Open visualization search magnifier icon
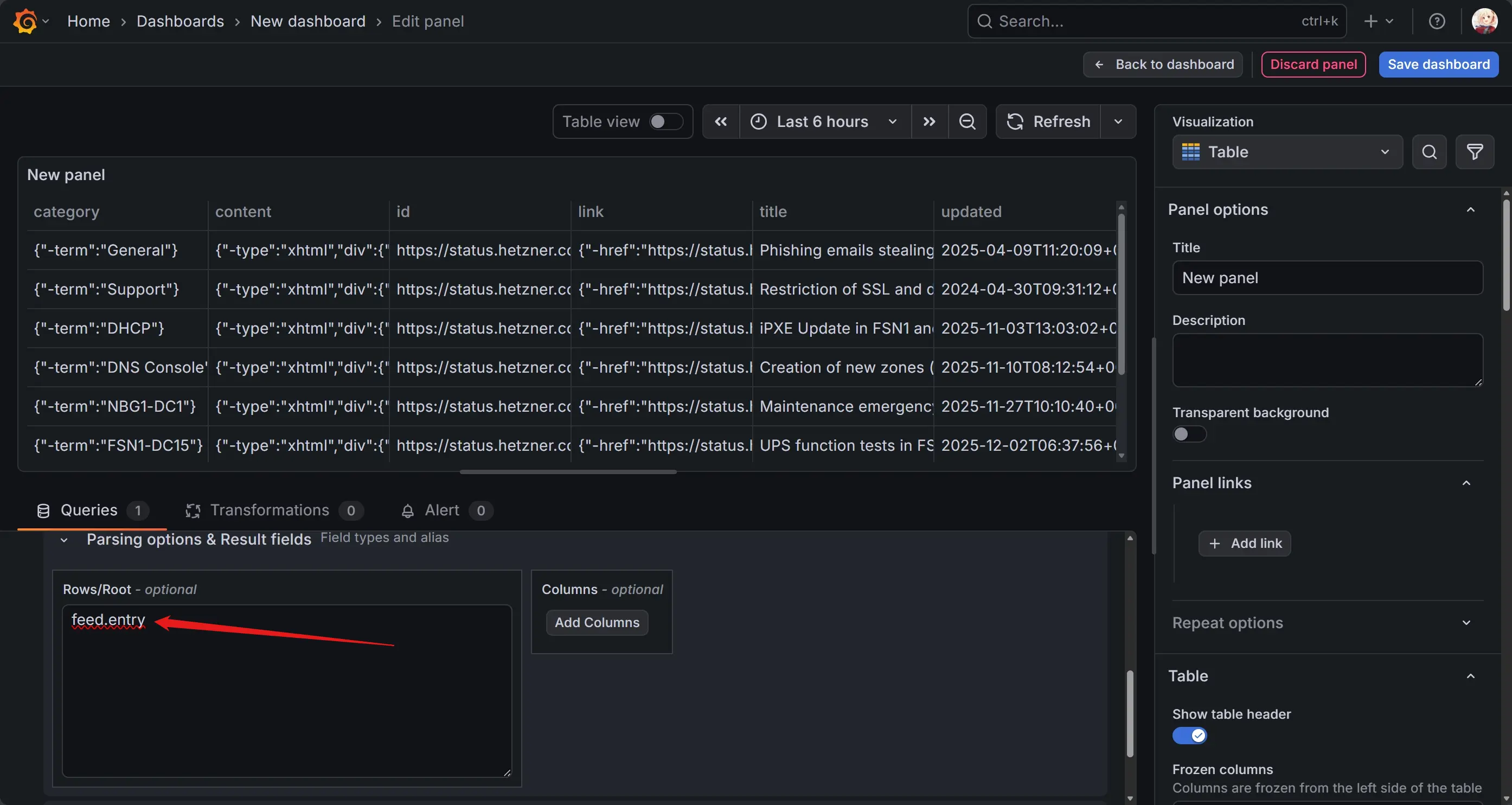The height and width of the screenshot is (805, 1512). click(1428, 152)
